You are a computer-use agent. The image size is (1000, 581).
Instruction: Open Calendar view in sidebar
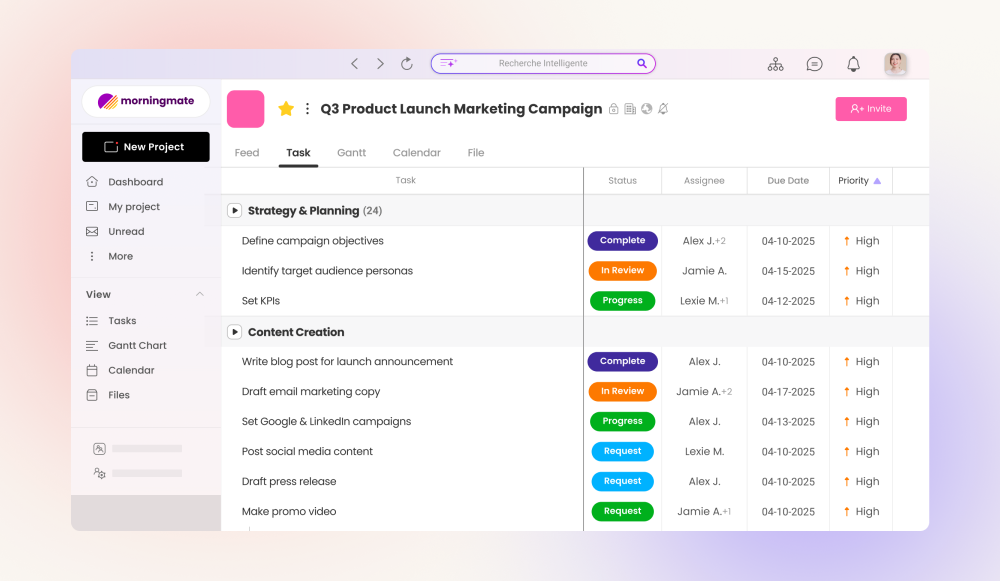131,371
